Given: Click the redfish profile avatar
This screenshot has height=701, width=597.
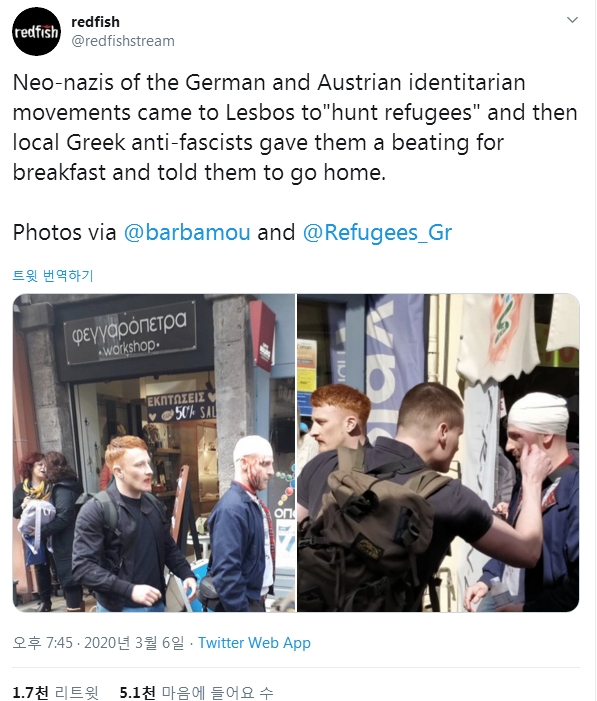Looking at the screenshot, I should click(x=36, y=32).
